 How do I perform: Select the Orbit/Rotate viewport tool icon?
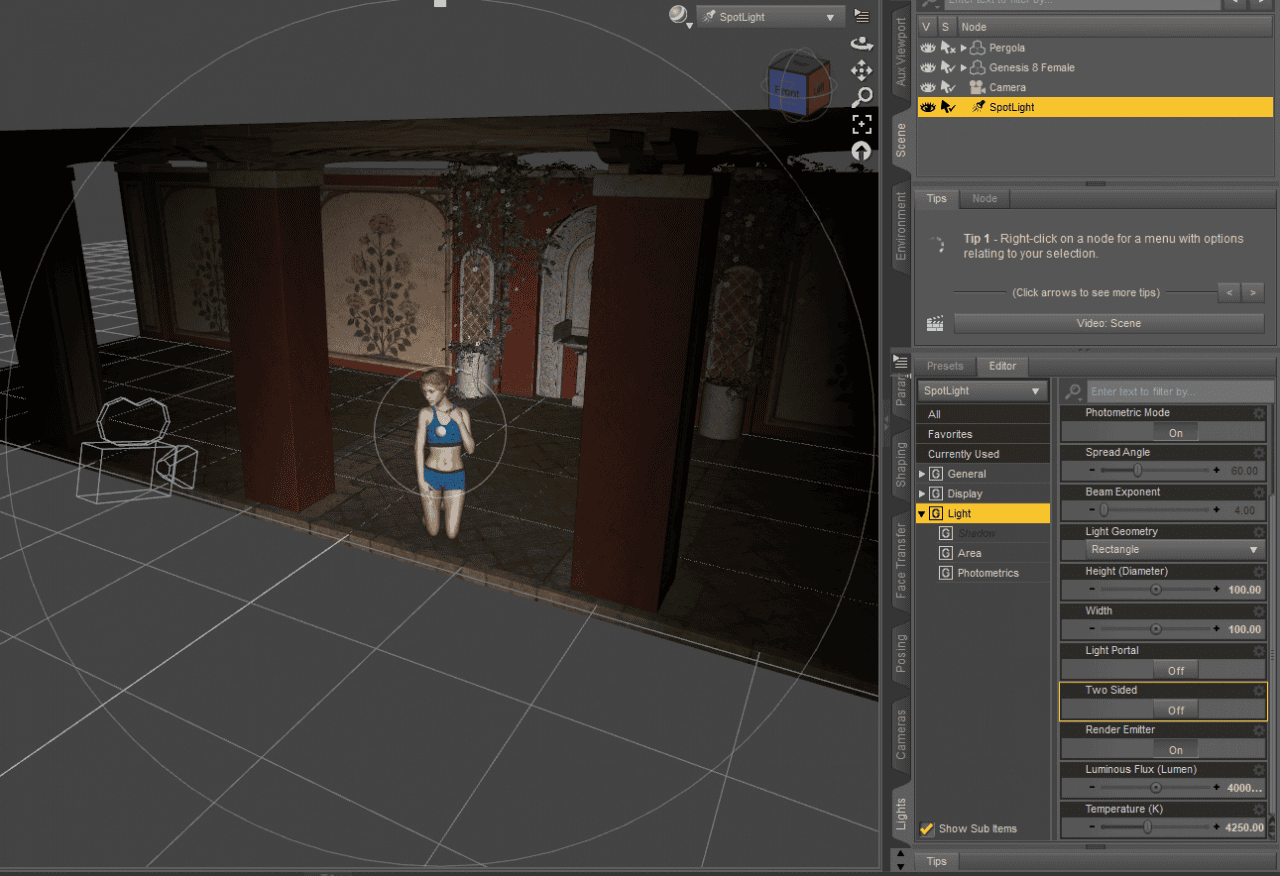point(861,44)
